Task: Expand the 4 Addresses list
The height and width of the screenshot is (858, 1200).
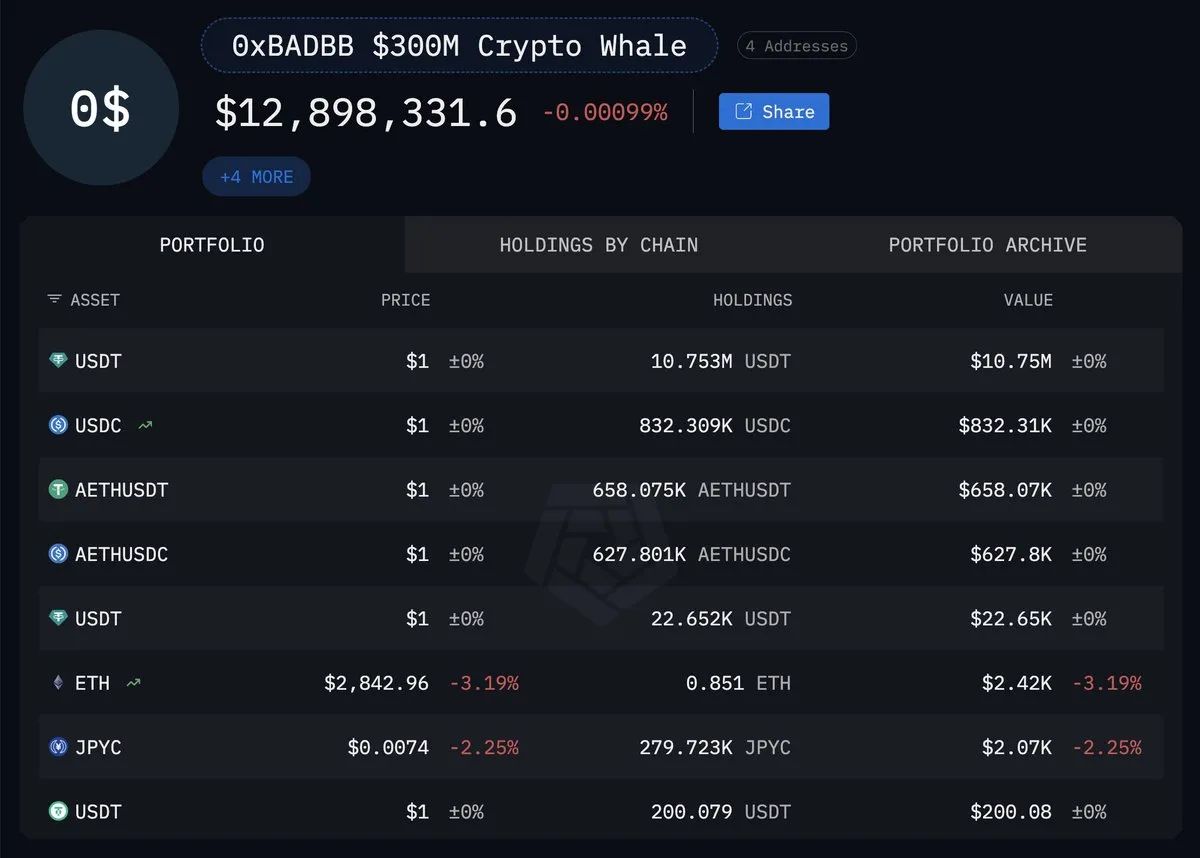Action: pyautogui.click(x=796, y=46)
